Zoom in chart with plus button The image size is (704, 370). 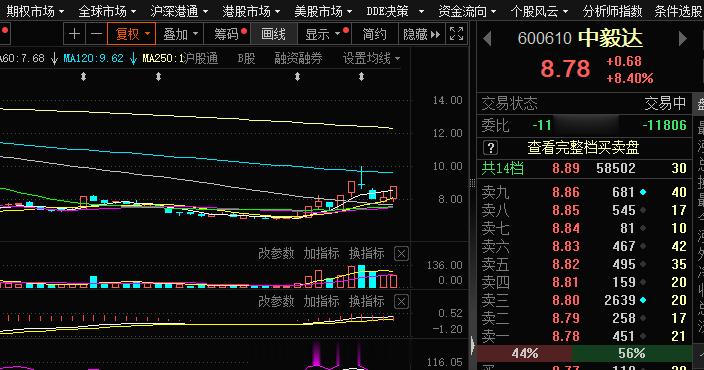click(x=75, y=34)
